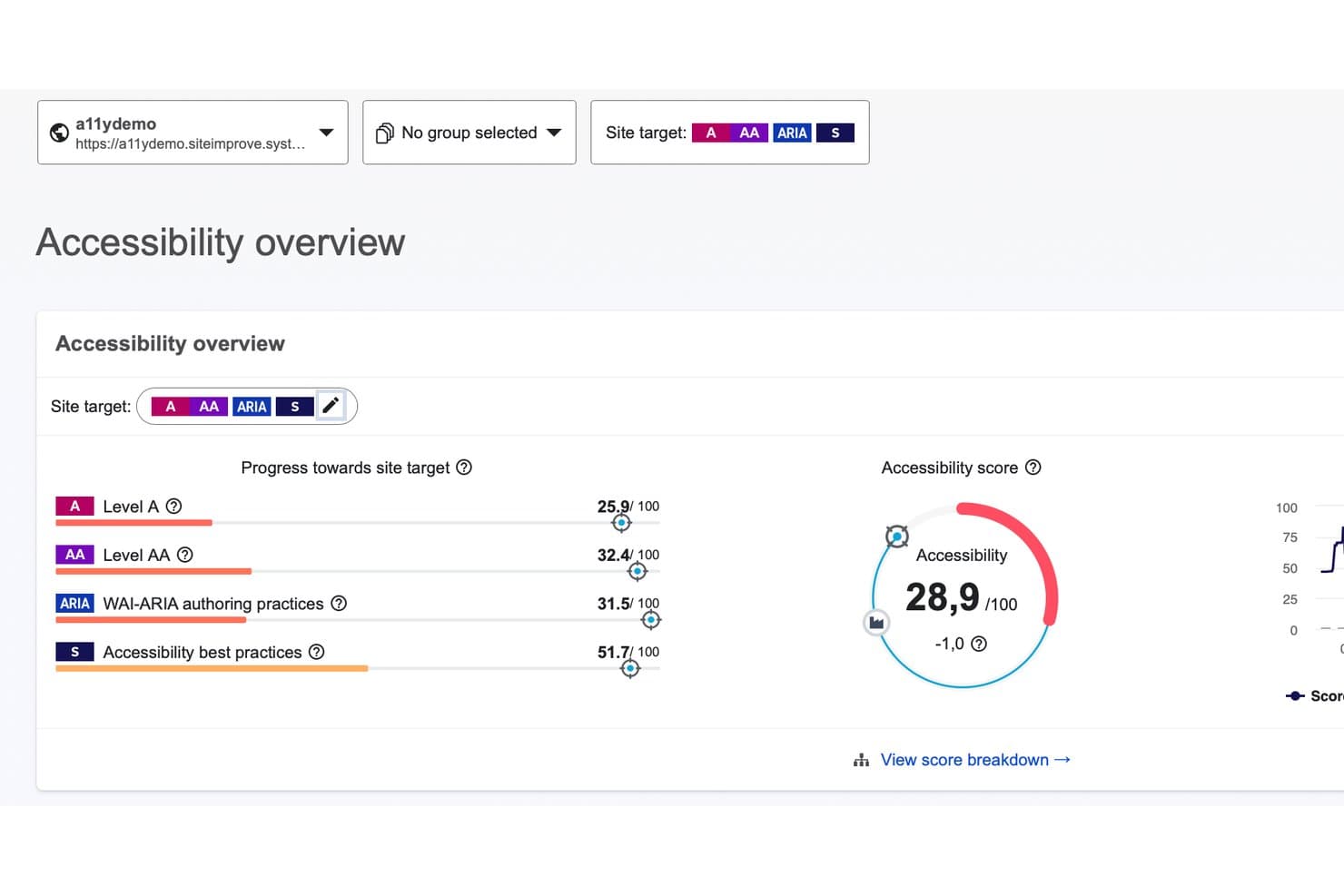Screen dimensions: 1344x896
Task: Open help for Progress towards site target
Action: click(464, 468)
